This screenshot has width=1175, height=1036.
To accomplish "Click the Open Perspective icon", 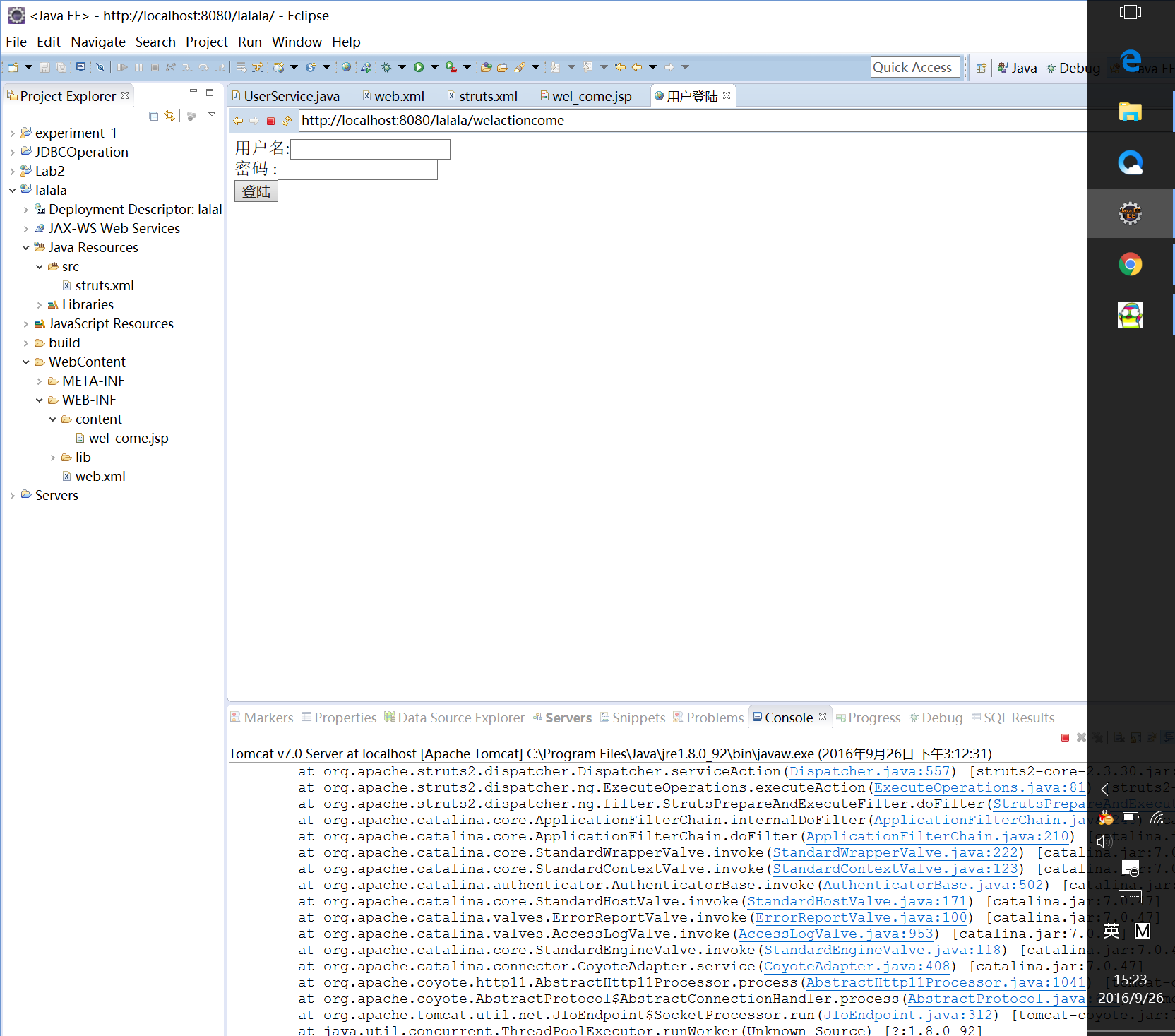I will 981,68.
